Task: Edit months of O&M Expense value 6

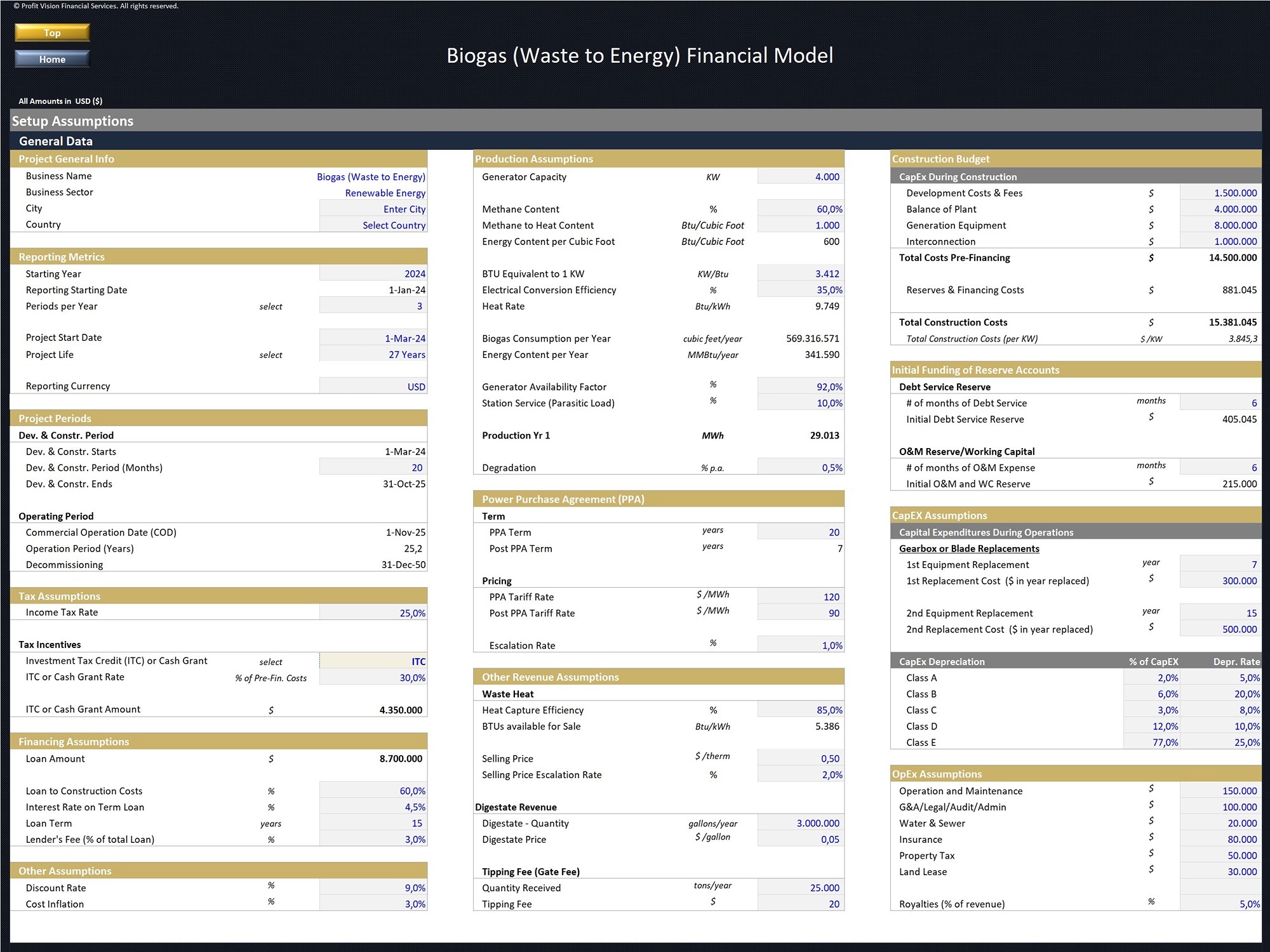Action: coord(1220,468)
